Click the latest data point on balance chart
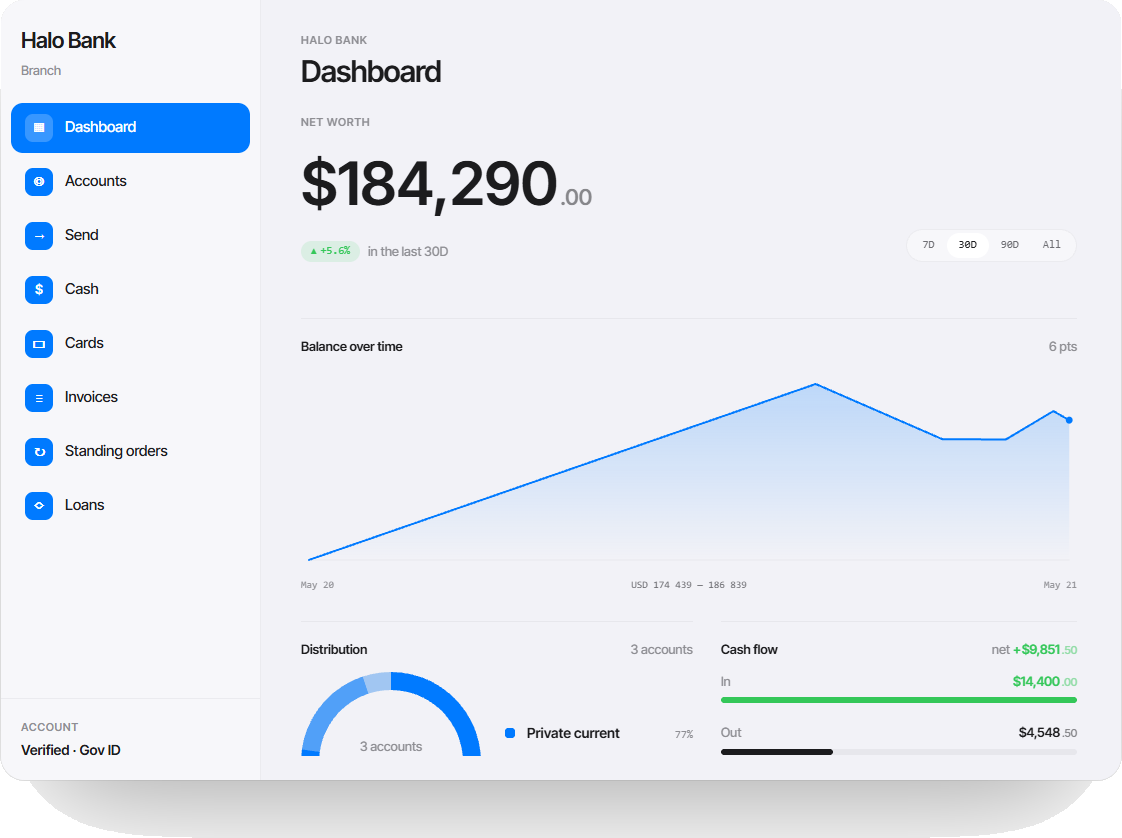Image resolution: width=1122 pixels, height=838 pixels. click(1069, 420)
